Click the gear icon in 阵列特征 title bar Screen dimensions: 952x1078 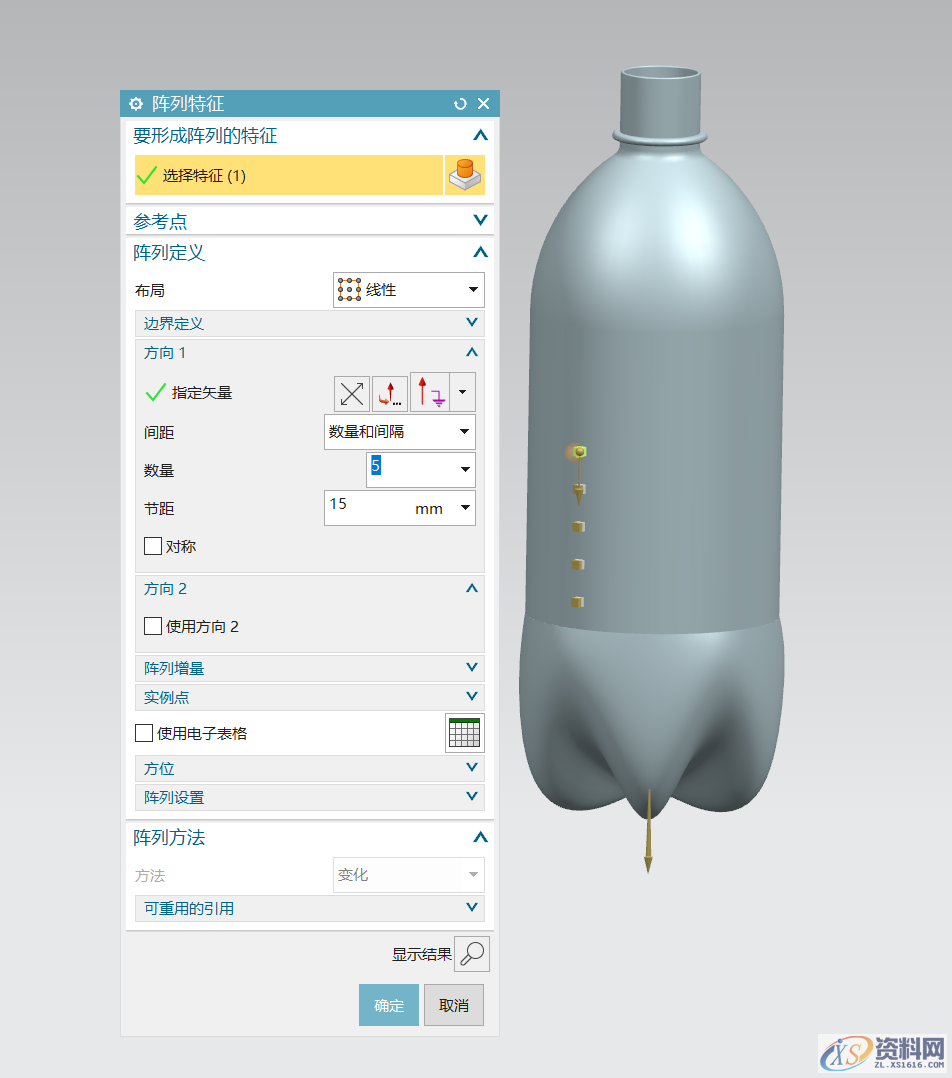(x=136, y=103)
